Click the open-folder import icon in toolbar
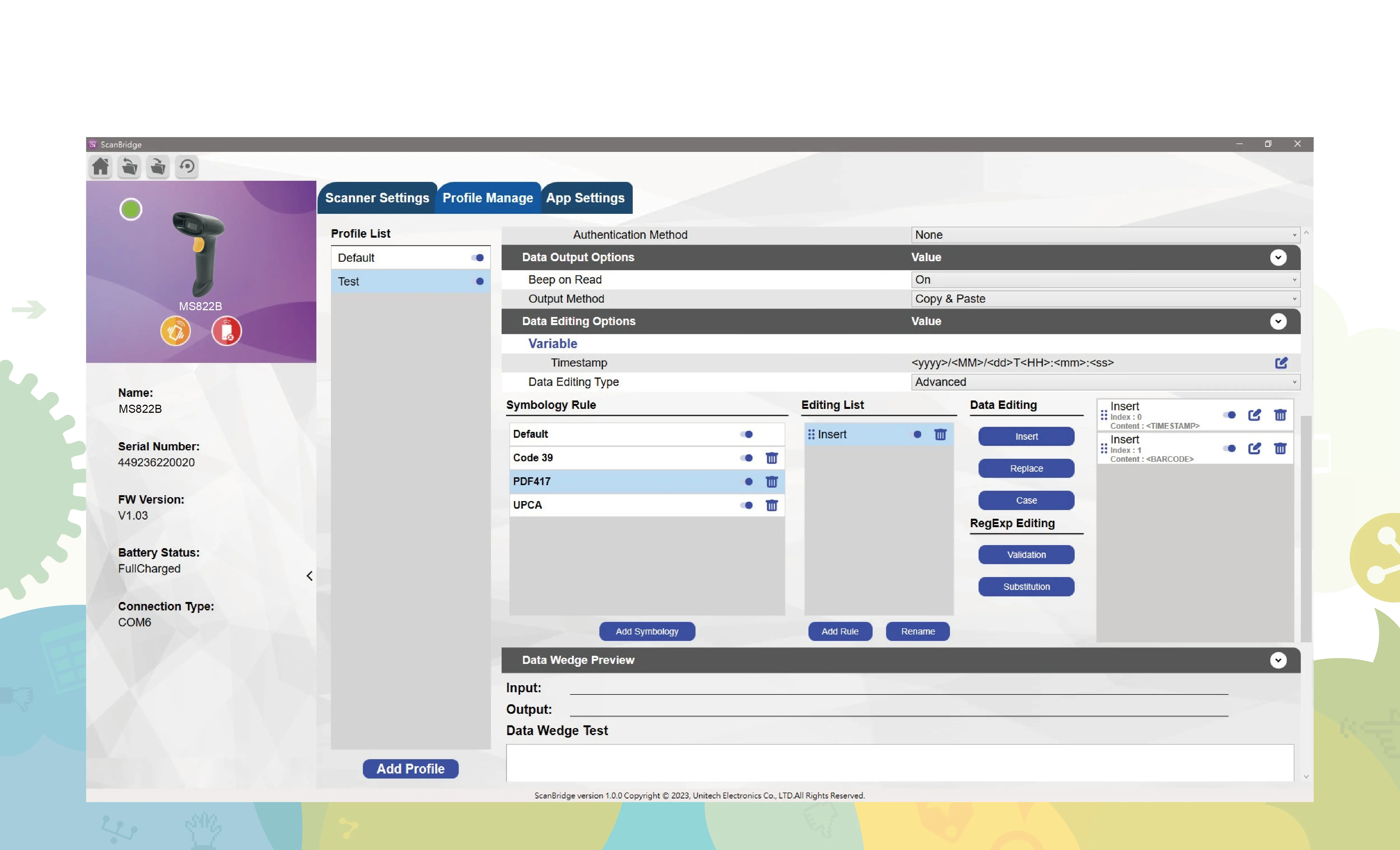1400x850 pixels. [129, 166]
